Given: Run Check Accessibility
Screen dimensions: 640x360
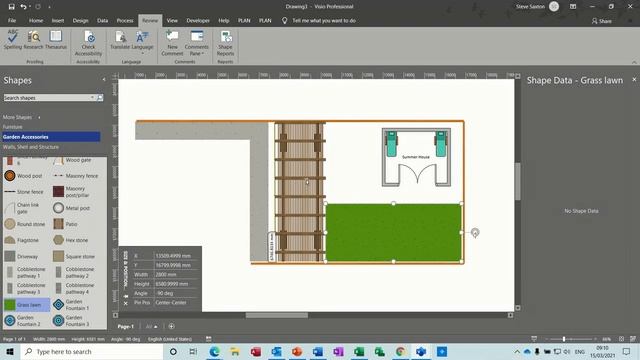Looking at the screenshot, I should [88, 43].
